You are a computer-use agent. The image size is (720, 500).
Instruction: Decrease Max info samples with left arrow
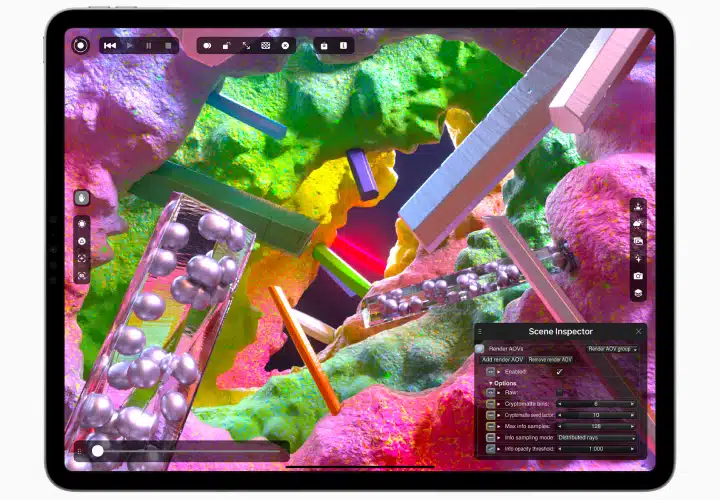tap(560, 426)
